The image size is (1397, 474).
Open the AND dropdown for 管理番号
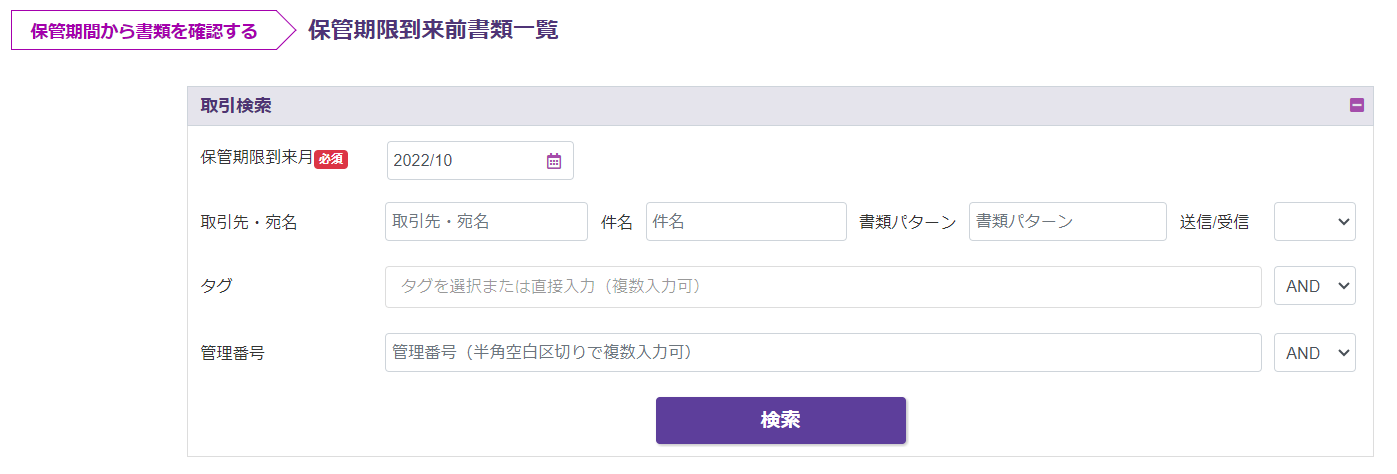(x=1314, y=353)
